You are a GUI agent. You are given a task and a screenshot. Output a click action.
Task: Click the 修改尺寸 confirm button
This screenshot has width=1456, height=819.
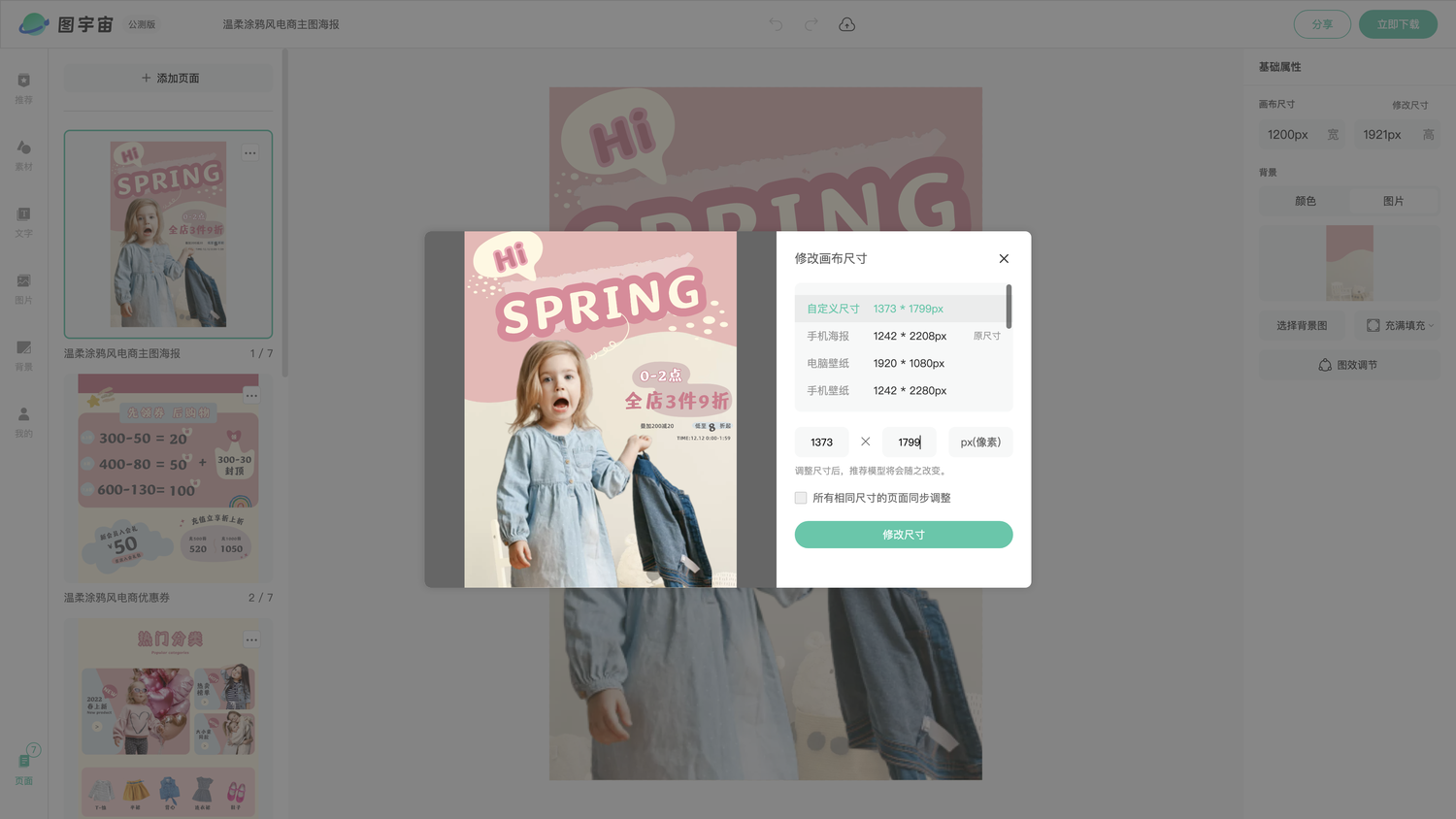(904, 535)
